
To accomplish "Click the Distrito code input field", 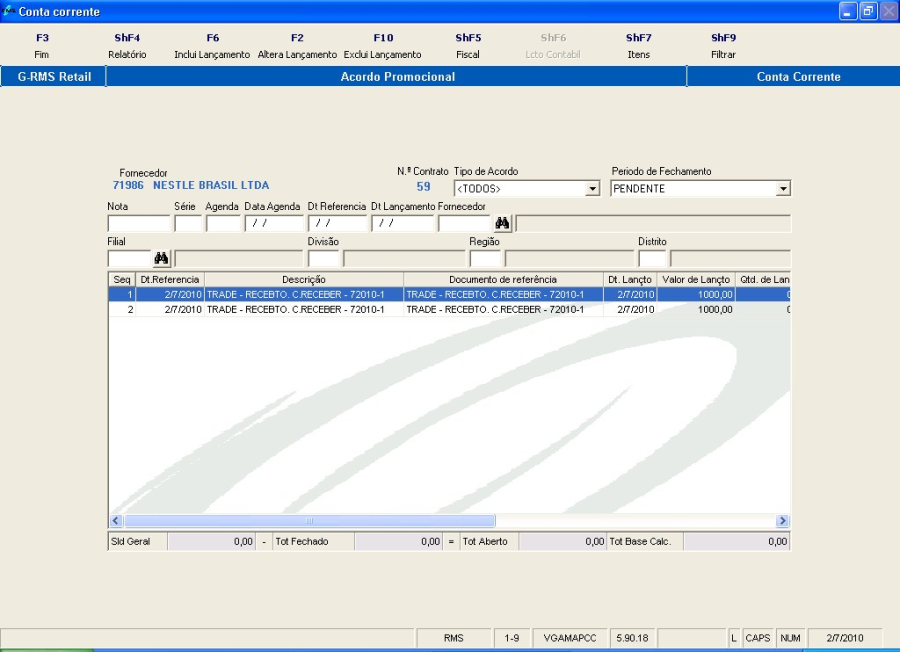I will coord(652,258).
